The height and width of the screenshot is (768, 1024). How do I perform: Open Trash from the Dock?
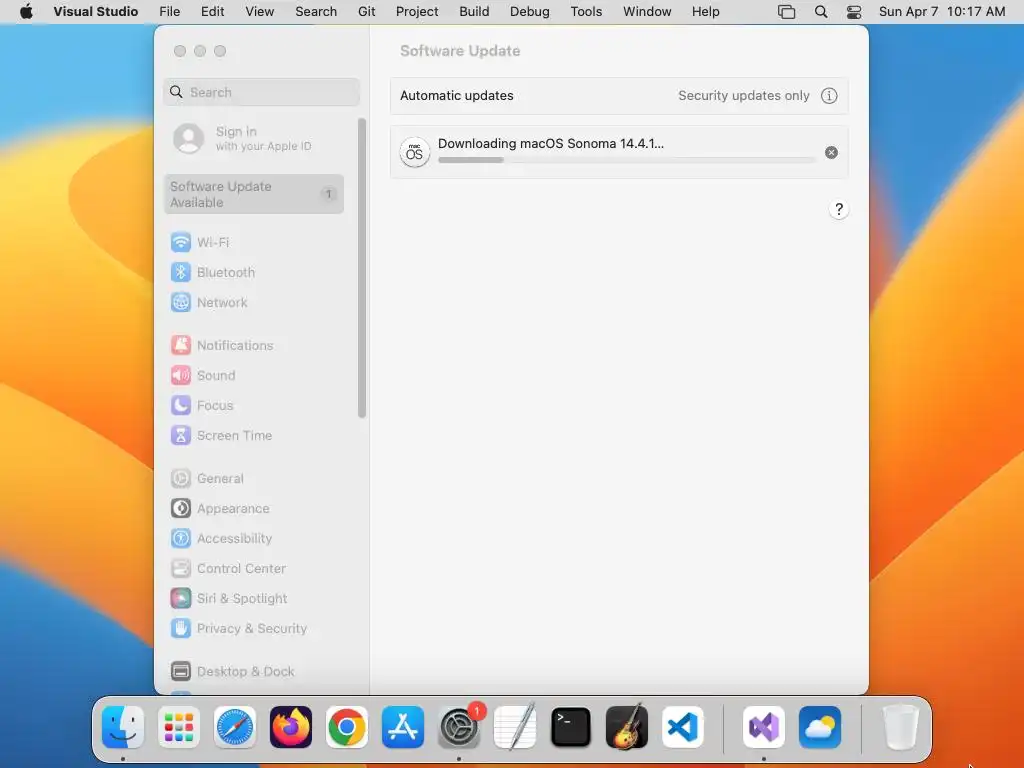[901, 727]
